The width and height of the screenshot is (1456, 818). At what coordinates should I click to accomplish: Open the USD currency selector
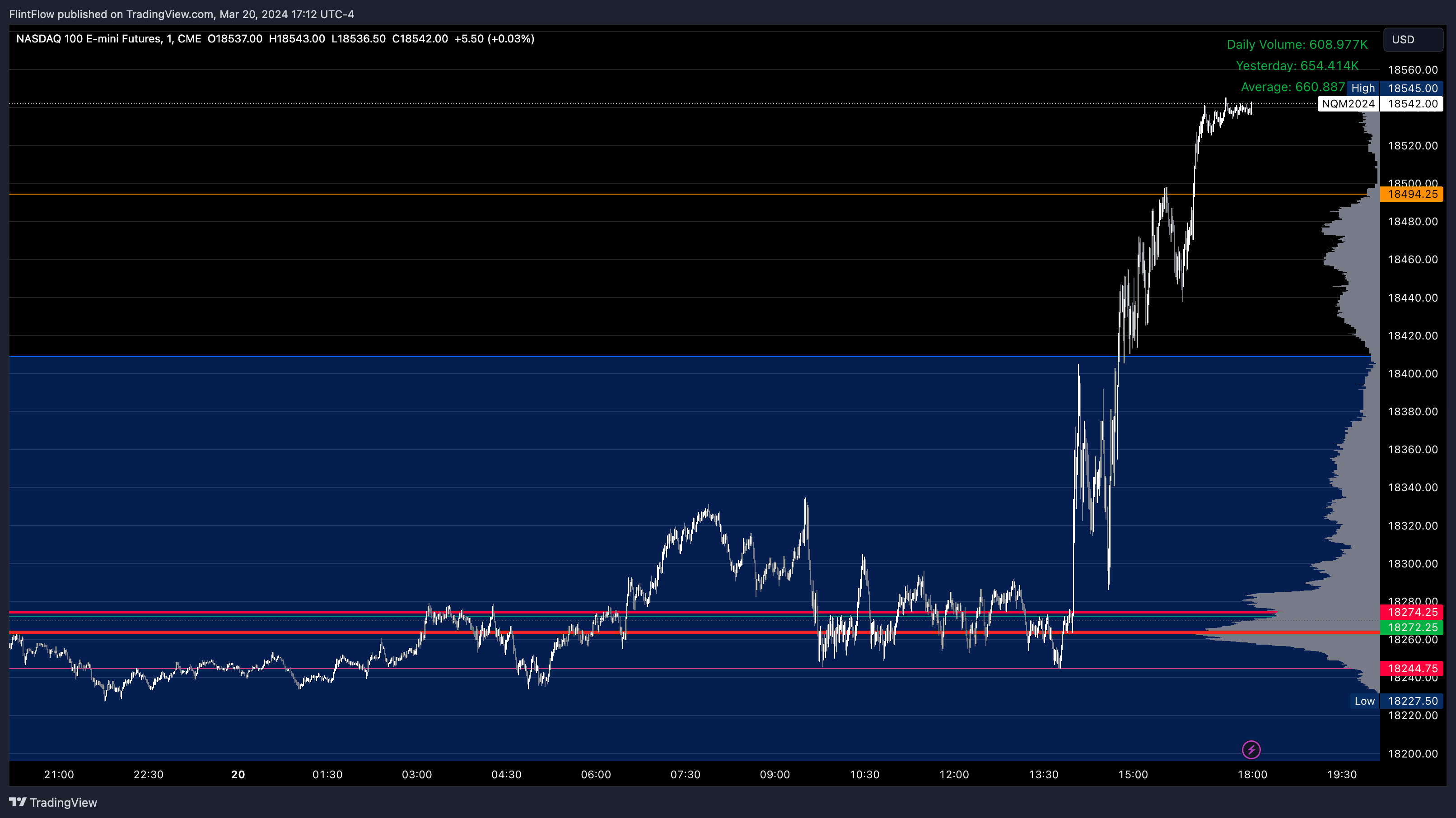point(1413,40)
